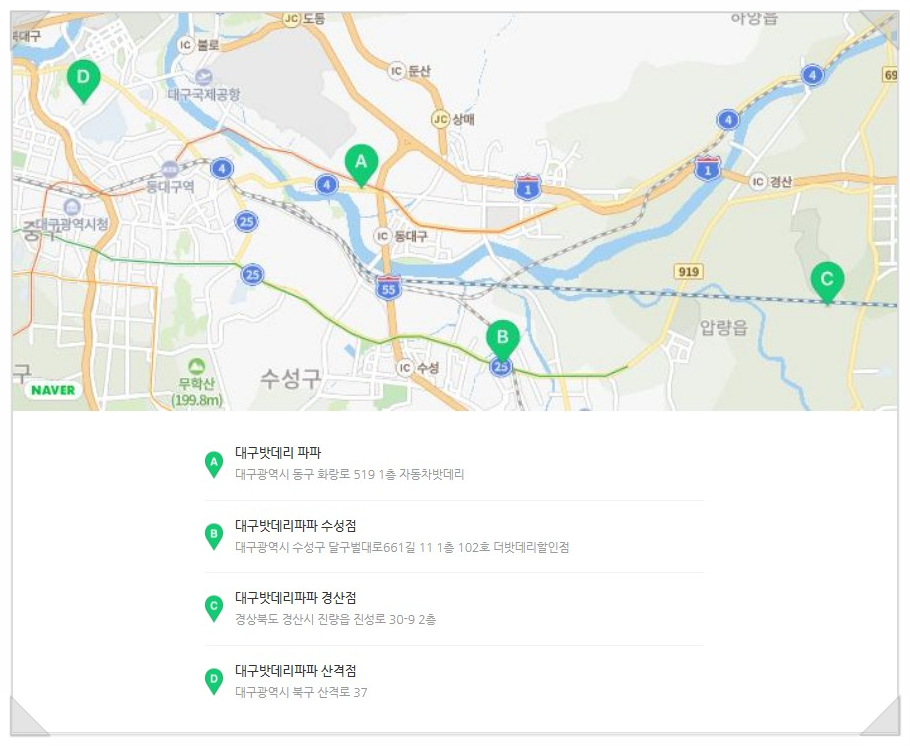Click map marker D at top left
The width and height of the screenshot is (910, 746).
[83, 81]
